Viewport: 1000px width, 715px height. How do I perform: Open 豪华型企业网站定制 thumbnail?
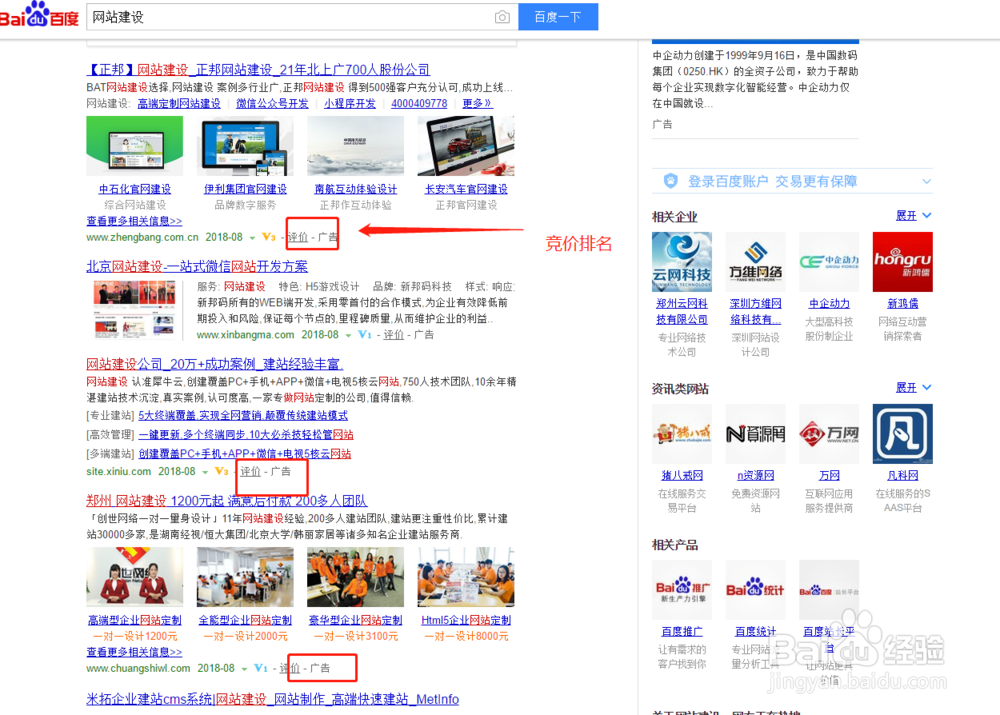click(x=355, y=577)
